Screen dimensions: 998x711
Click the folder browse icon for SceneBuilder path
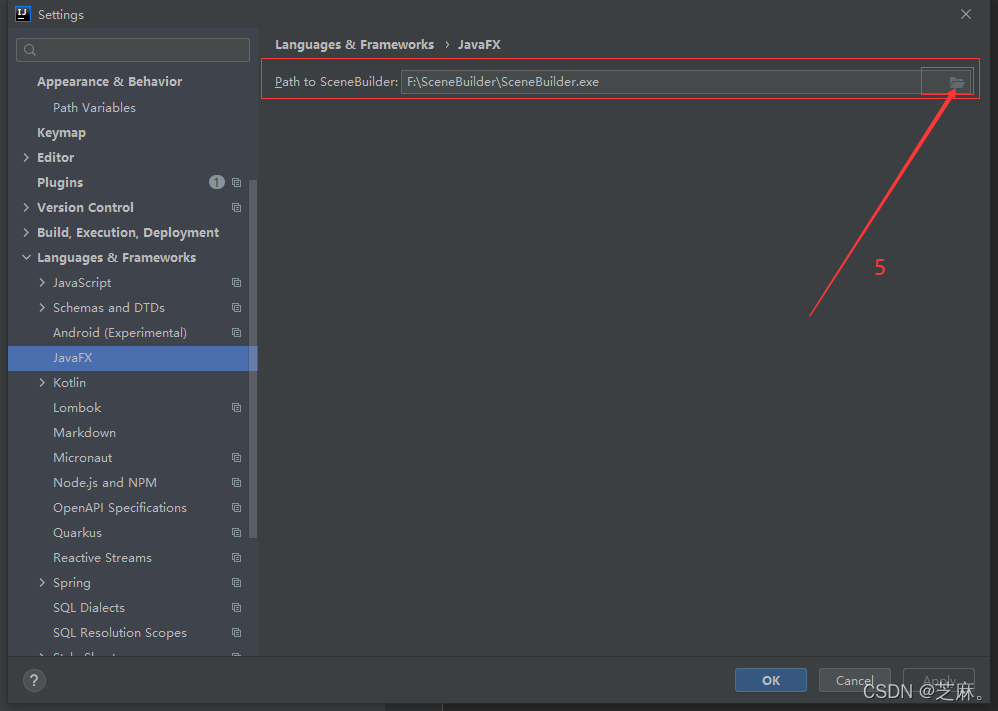[x=956, y=82]
